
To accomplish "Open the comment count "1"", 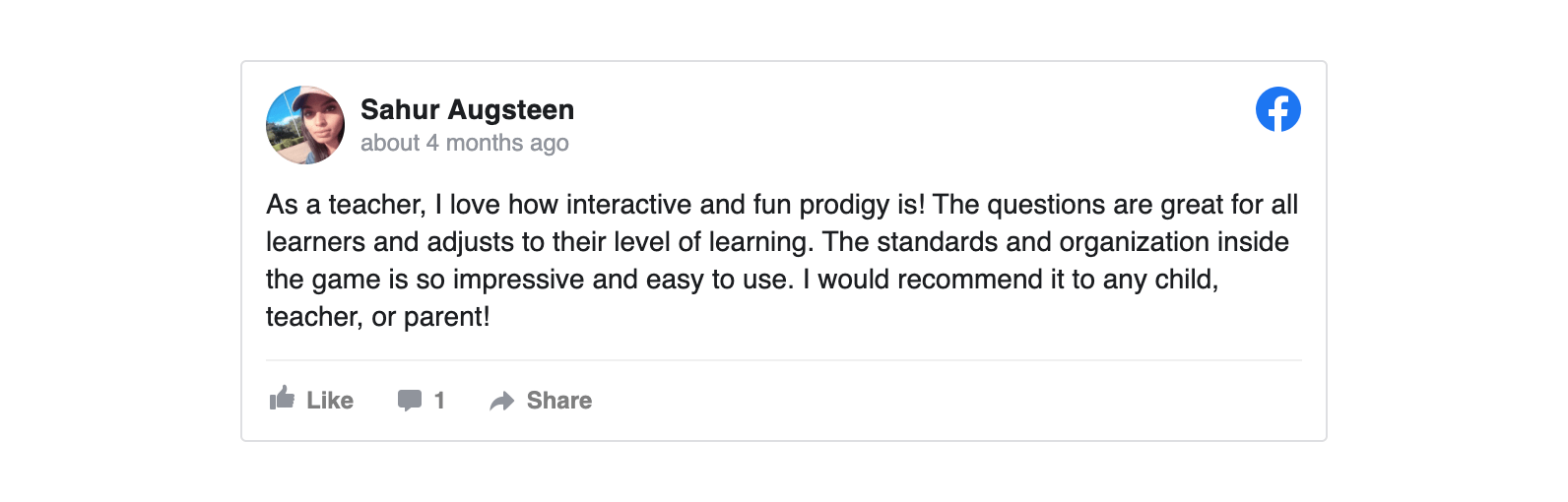I will (x=439, y=401).
